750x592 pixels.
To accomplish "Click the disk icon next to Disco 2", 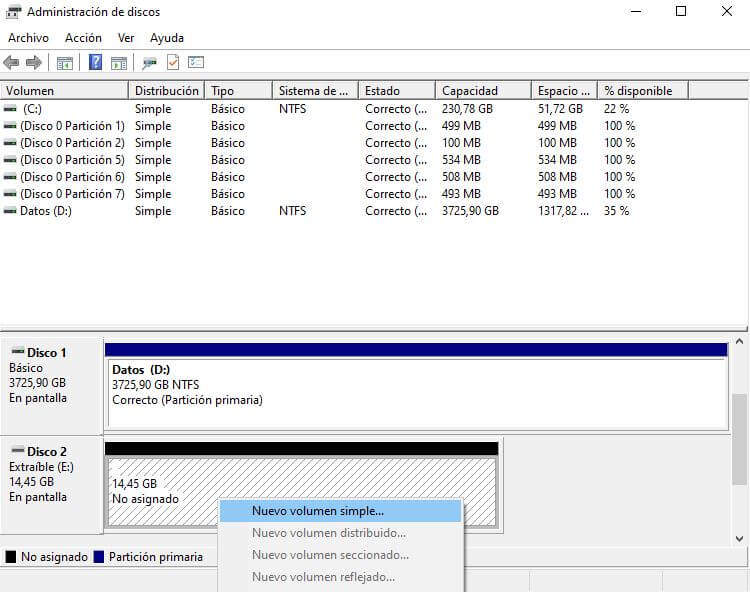I will click(x=18, y=450).
